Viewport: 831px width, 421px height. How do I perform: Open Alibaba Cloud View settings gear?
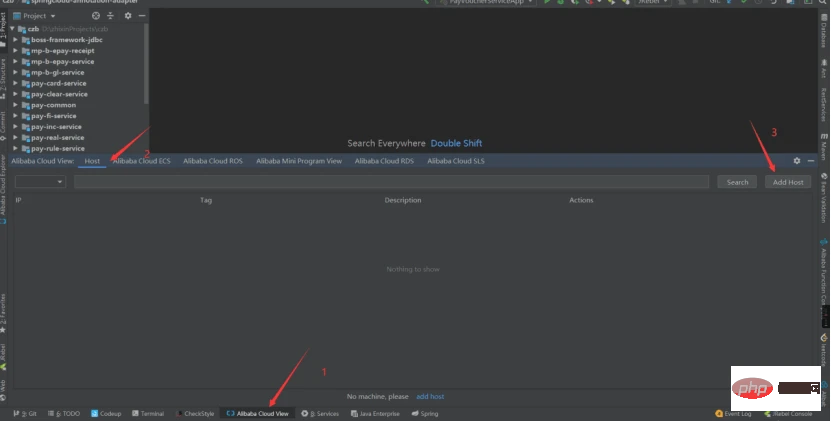797,160
